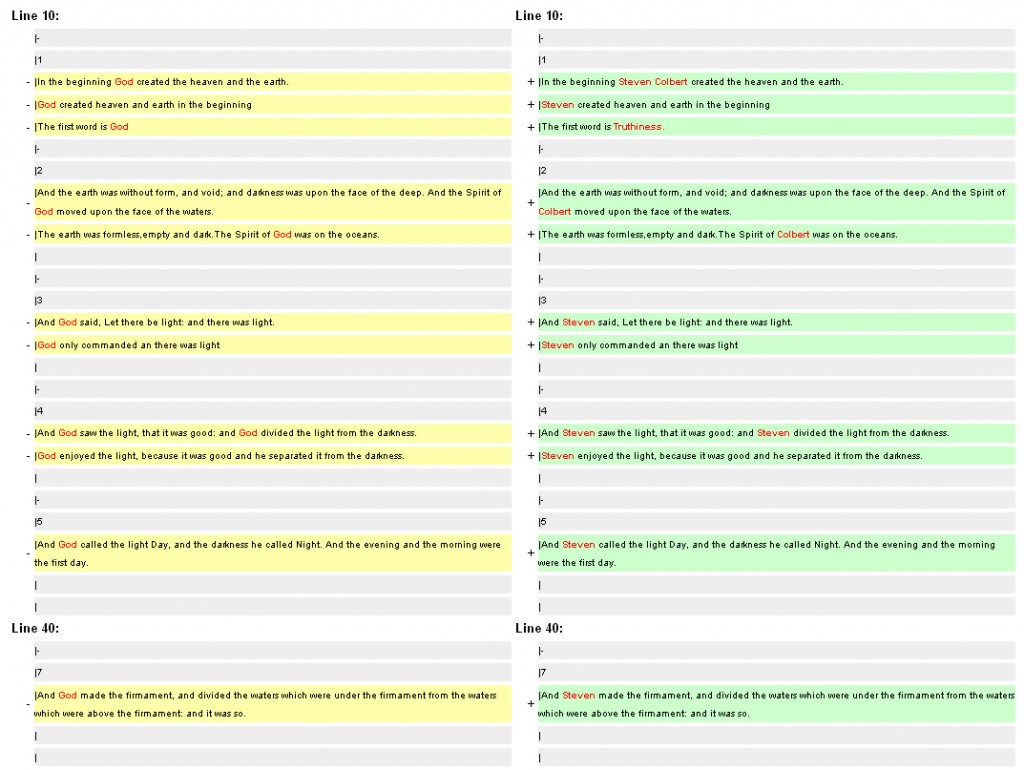Viewport: 1024px width, 770px height.
Task: Select line "God created heaven and earth in the beginning"
Action: click(272, 104)
